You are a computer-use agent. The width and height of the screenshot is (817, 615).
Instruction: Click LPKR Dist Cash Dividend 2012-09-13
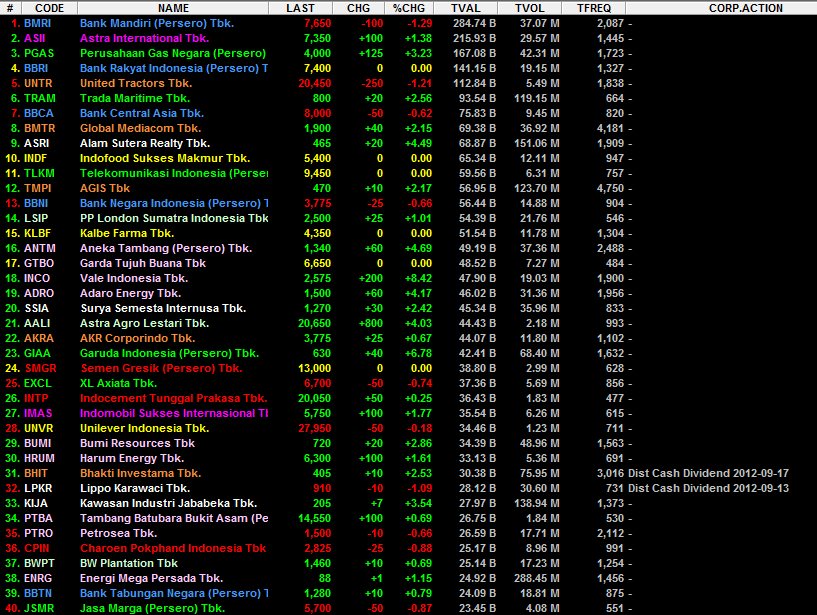pyautogui.click(x=709, y=489)
